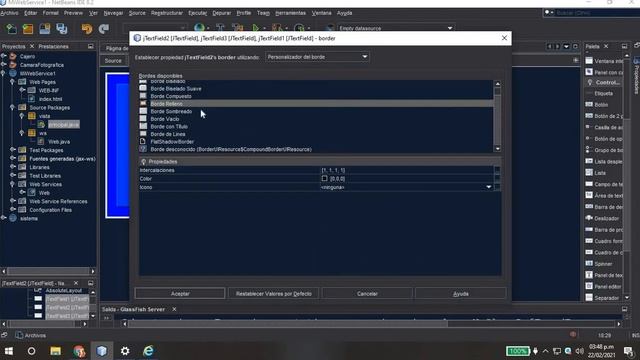Select 'Borde de Línea' in border list
Image resolution: width=640 pixels, height=360 pixels.
tap(168, 134)
